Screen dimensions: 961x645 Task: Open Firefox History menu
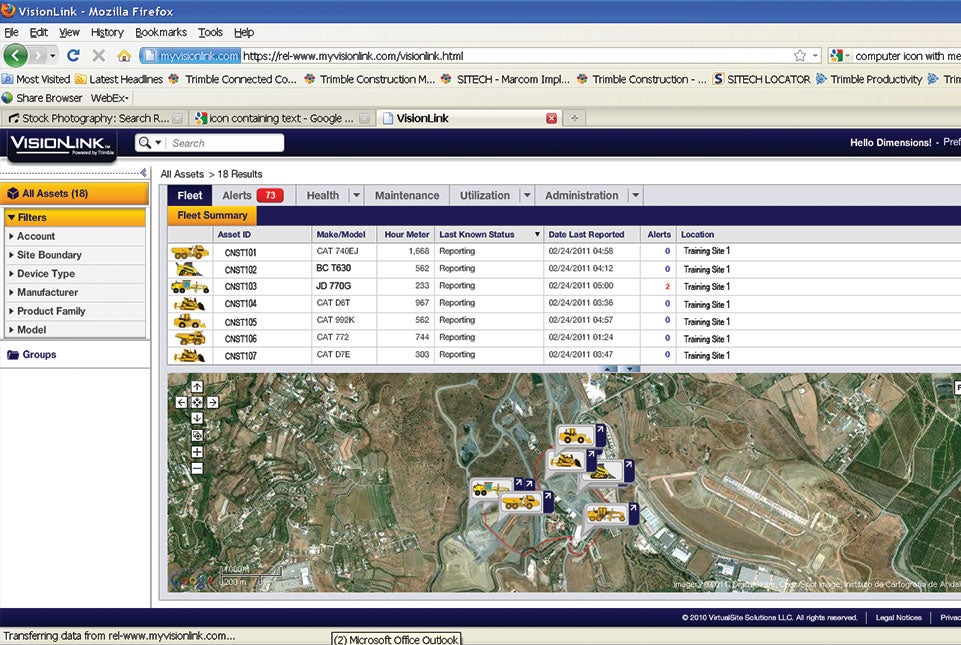107,32
